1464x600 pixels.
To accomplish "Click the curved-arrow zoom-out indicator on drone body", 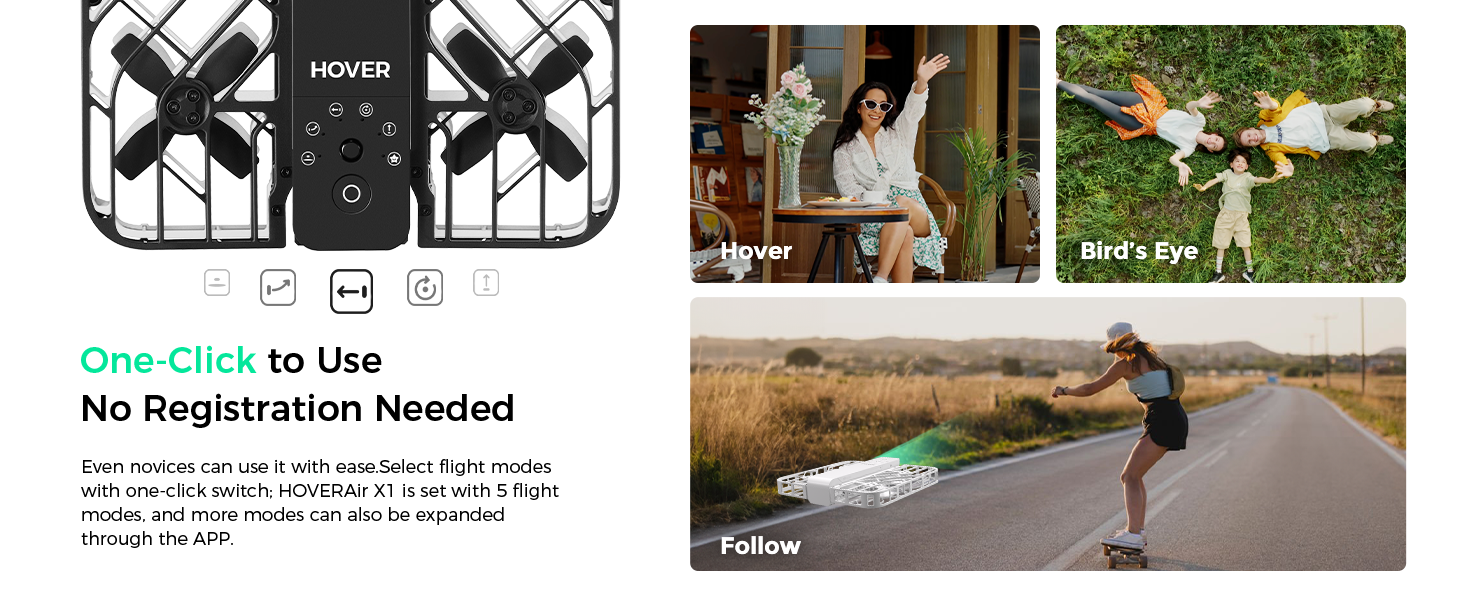I will pos(313,129).
